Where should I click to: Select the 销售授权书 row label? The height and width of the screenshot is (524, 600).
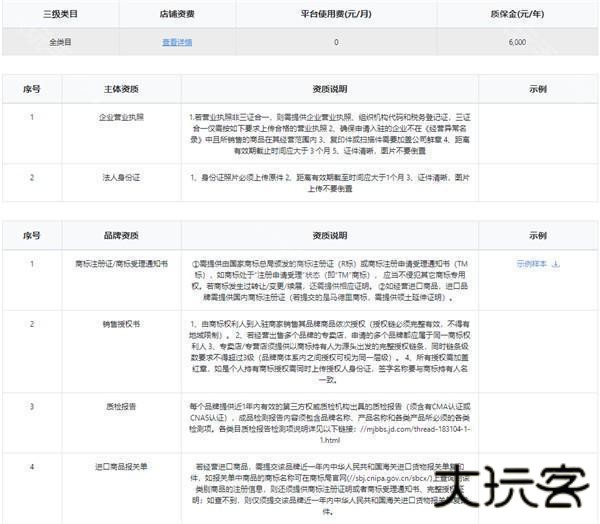coord(121,325)
